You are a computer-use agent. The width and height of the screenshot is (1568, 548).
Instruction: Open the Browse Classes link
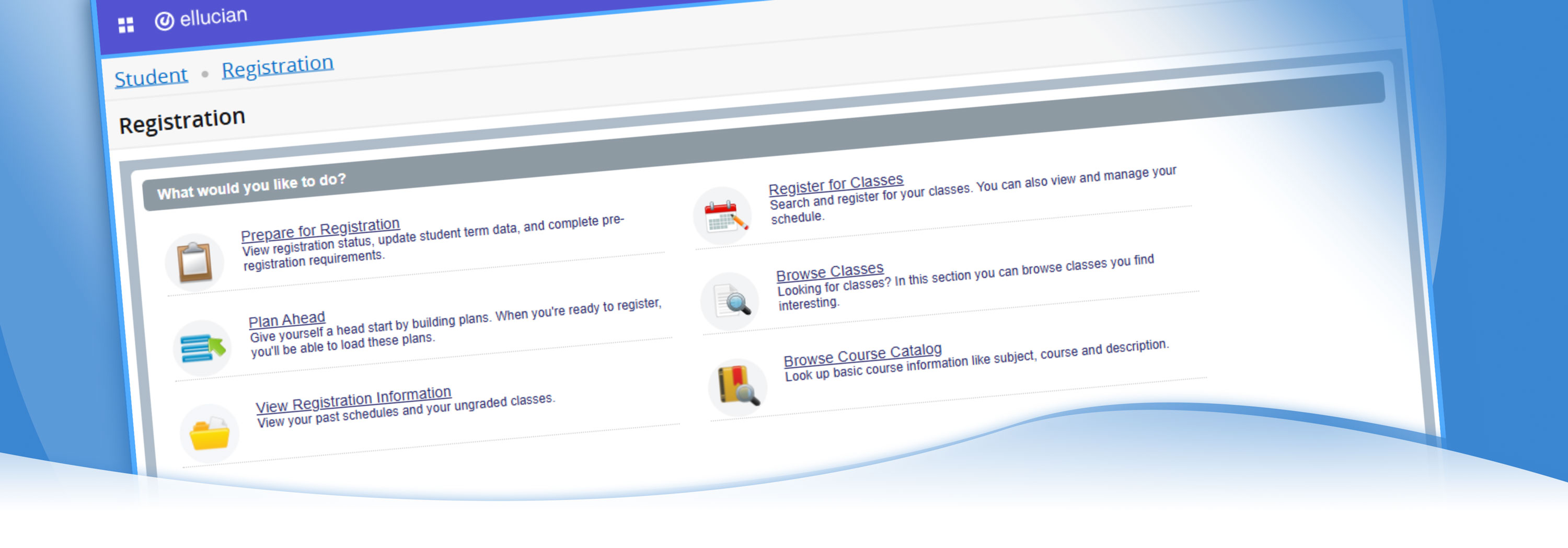point(829,271)
